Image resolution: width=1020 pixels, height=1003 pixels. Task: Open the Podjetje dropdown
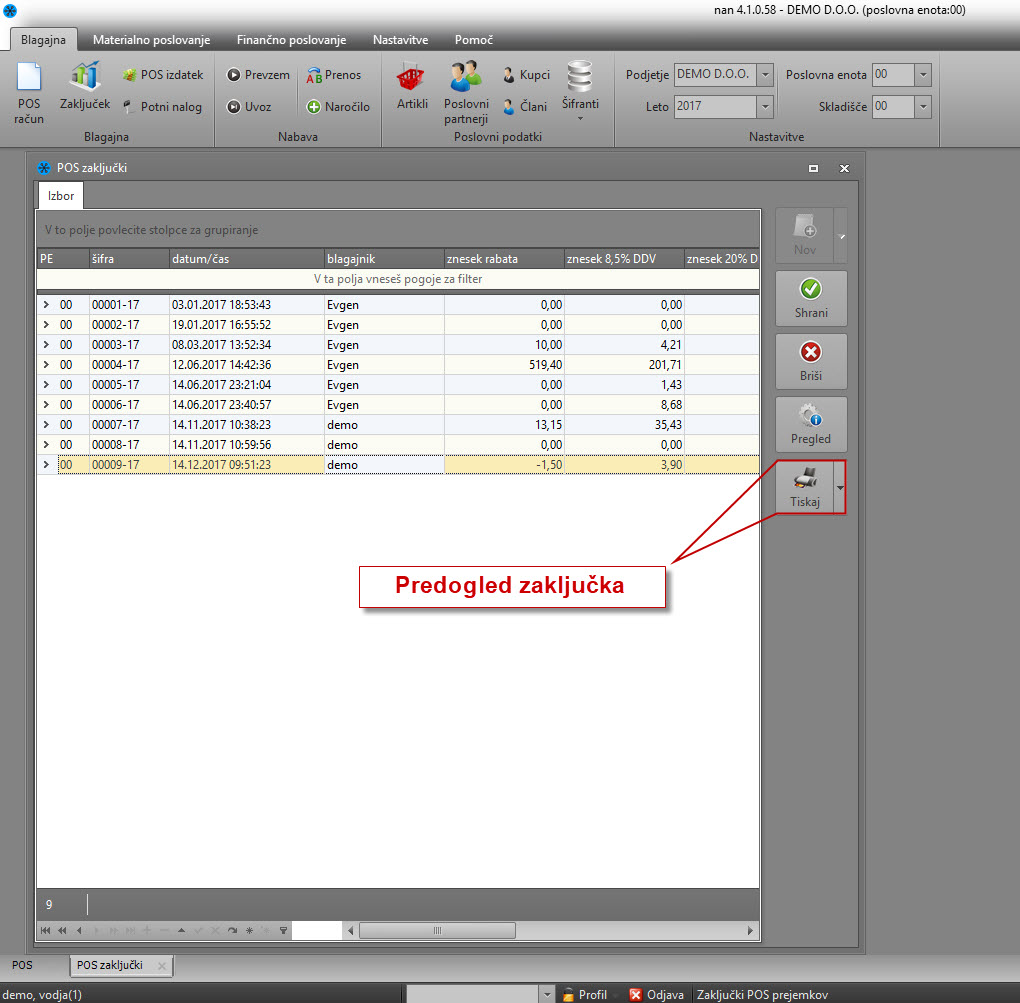[765, 74]
